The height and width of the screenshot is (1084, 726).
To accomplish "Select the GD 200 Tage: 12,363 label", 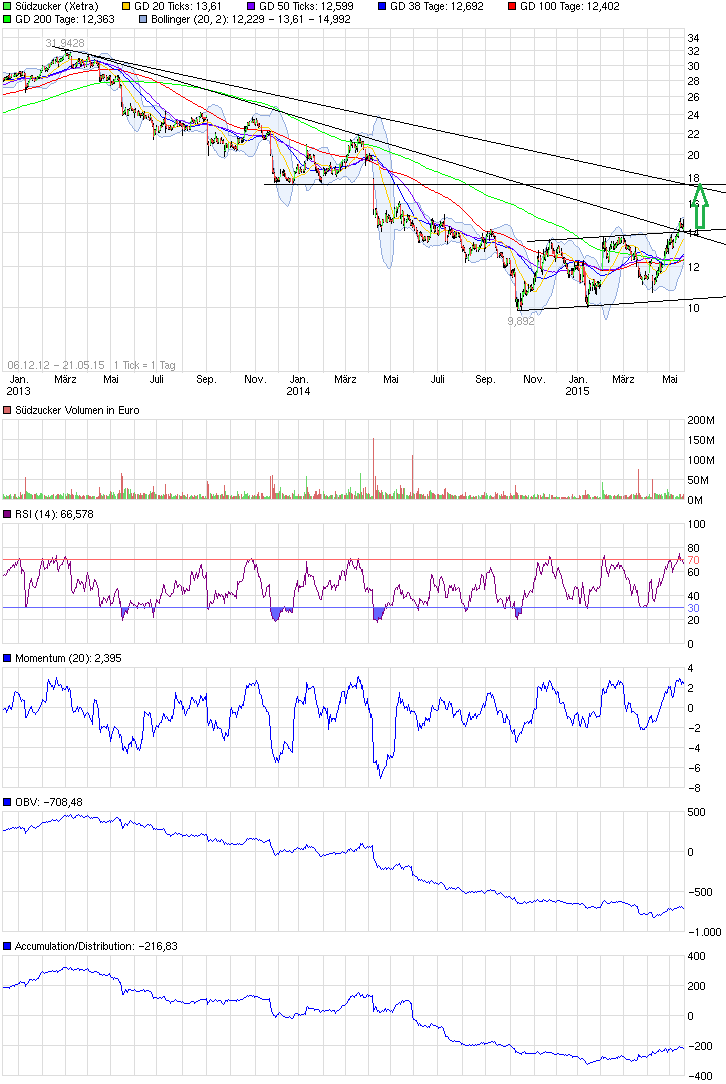I will 65,19.
